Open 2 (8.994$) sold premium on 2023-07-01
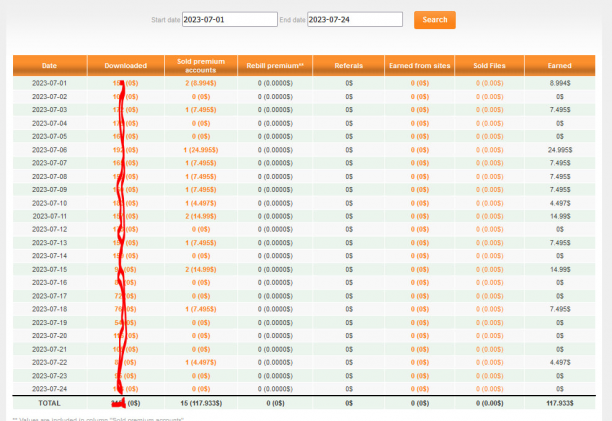This screenshot has height=421, width=612. tap(201, 83)
